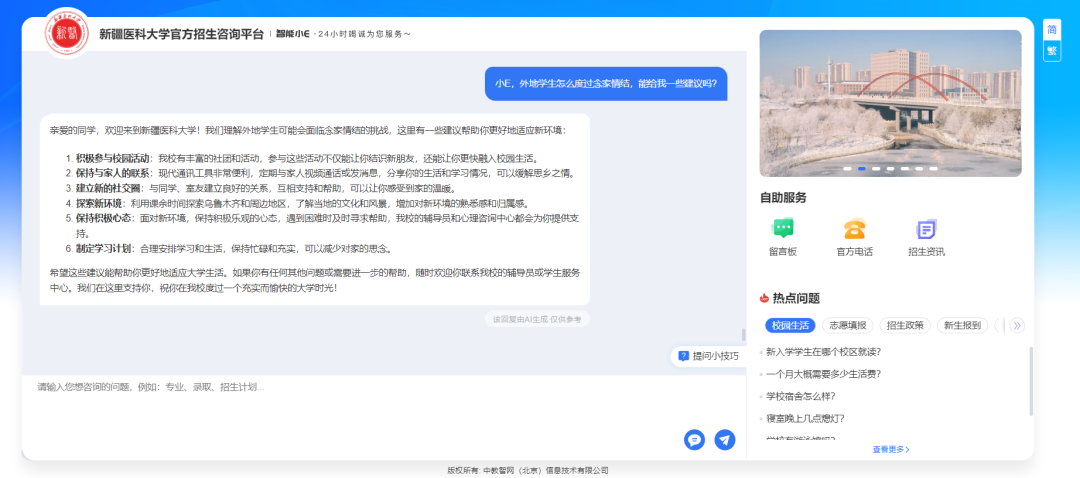The height and width of the screenshot is (478, 1080).
Task: Switch to simplified Chinese with 简 toggle
Action: coord(1052,29)
